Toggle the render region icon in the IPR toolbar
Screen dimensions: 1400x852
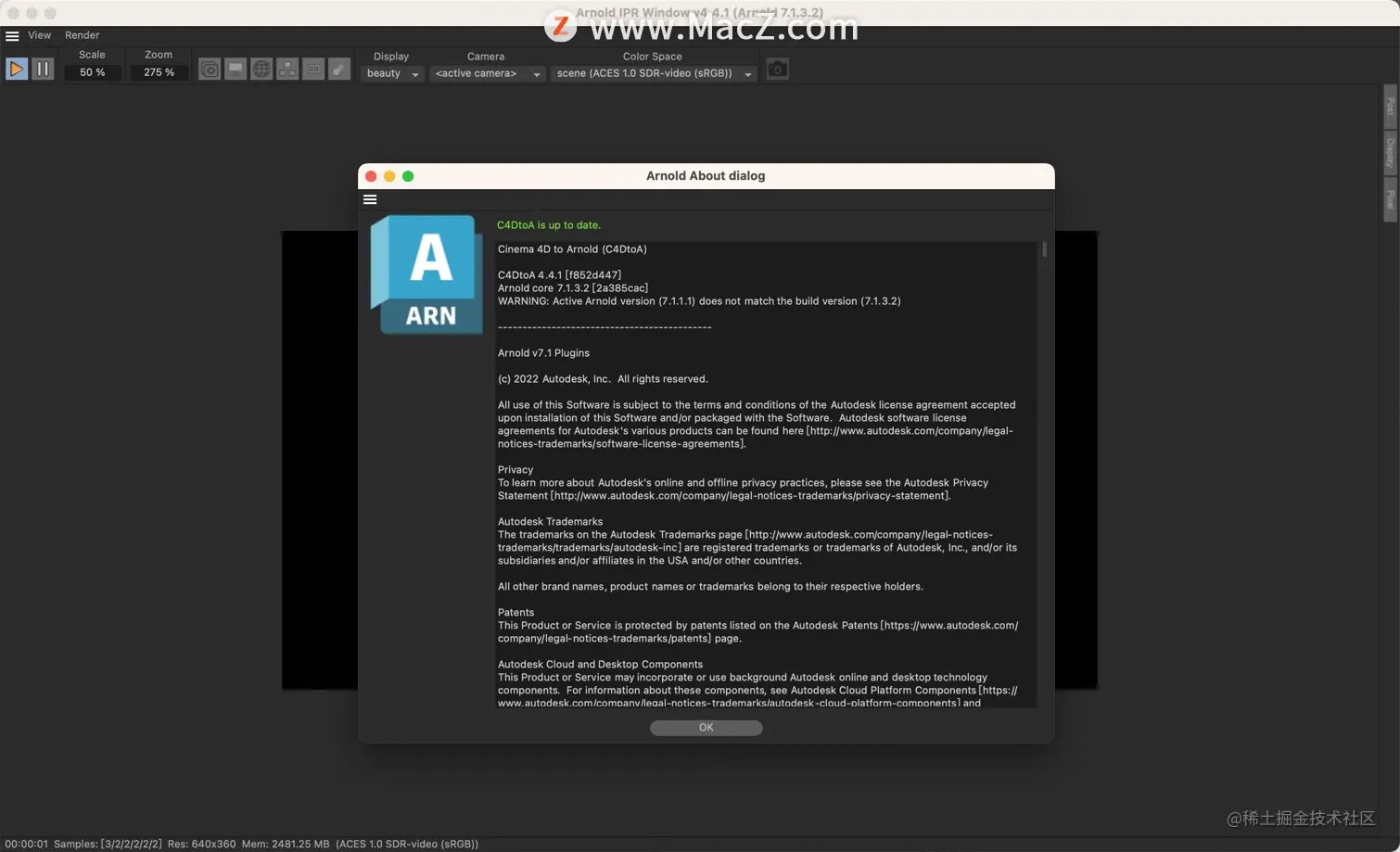click(x=210, y=70)
